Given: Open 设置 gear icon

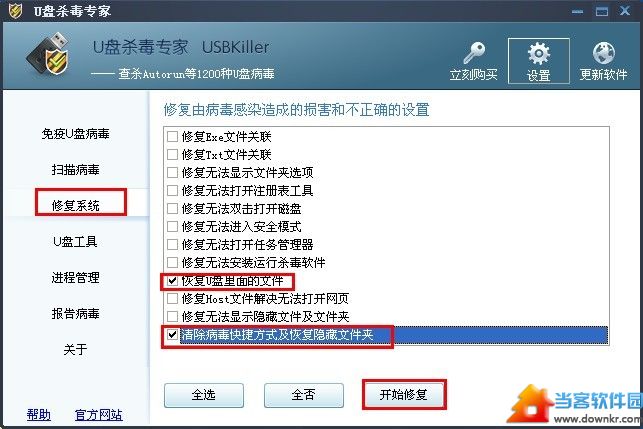Looking at the screenshot, I should [x=538, y=53].
